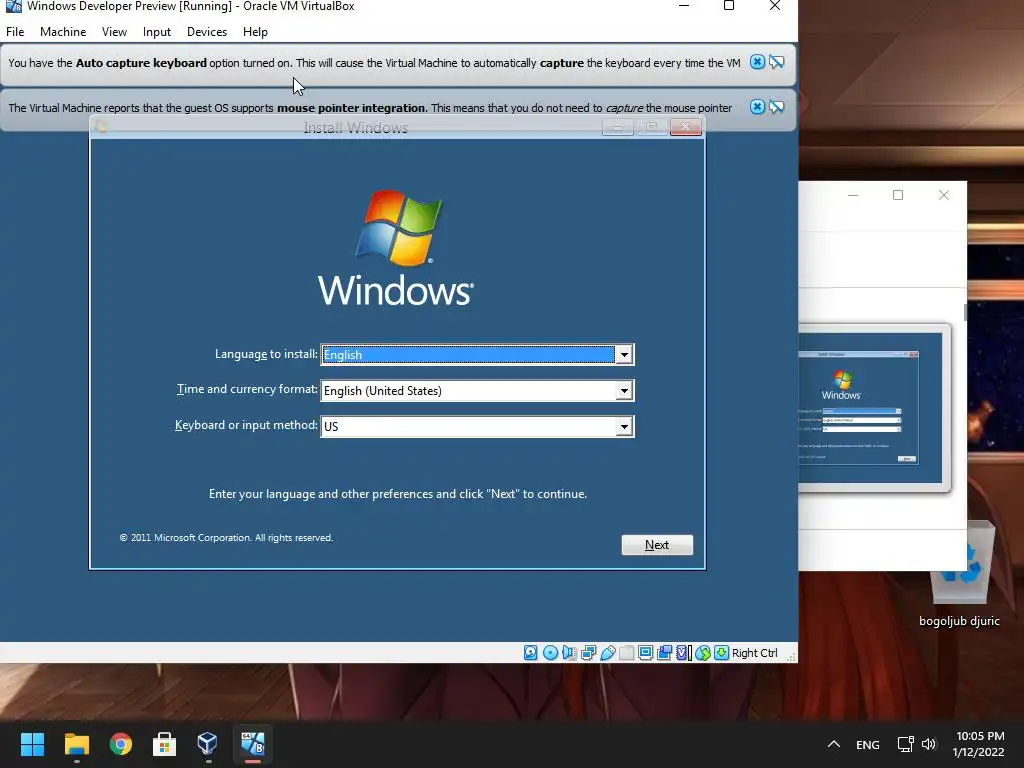Screen dimensions: 1024x768
Task: Select the running VM taskbar icon
Action: pos(253,744)
